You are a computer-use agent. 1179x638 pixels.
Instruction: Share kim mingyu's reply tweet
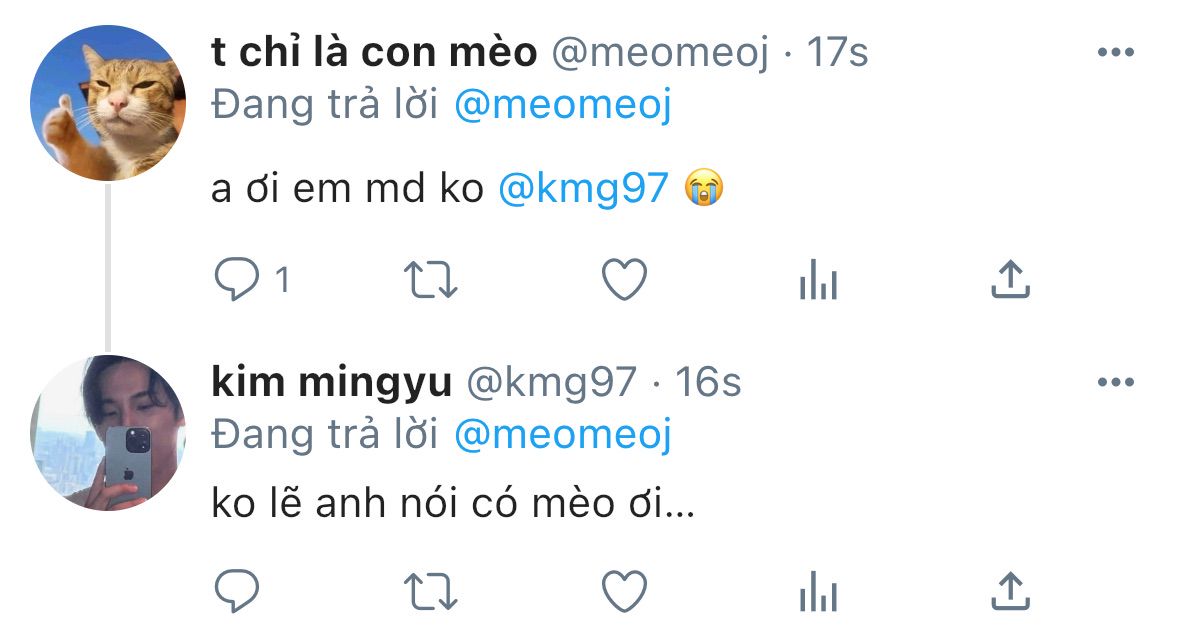pos(1010,591)
